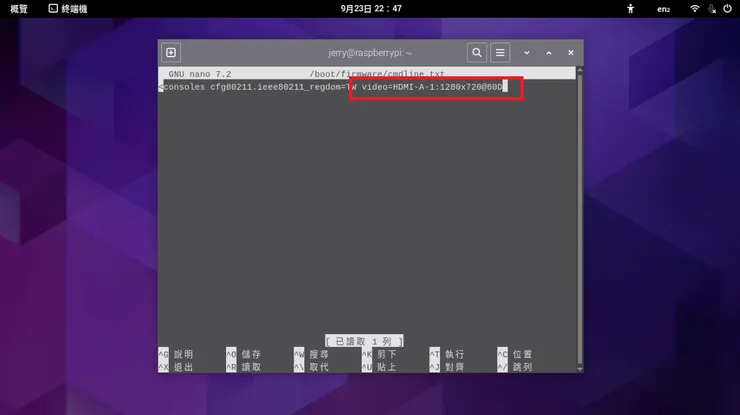The height and width of the screenshot is (415, 740).
Task: Click the terminal scrollbar up arrow
Action: click(x=580, y=70)
